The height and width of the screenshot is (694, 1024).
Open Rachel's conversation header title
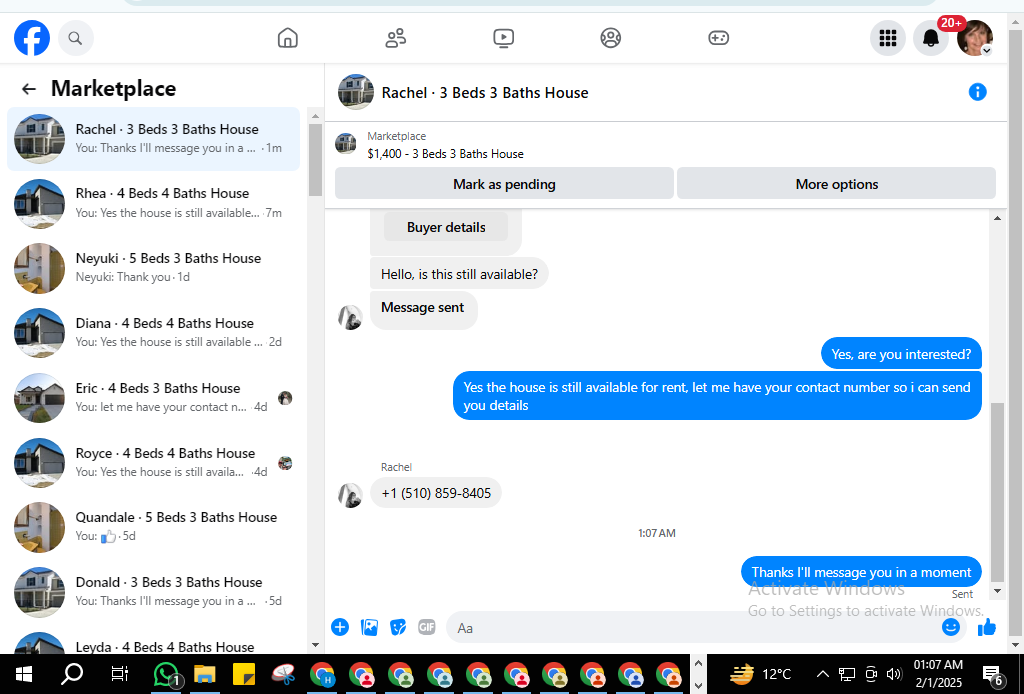[485, 93]
